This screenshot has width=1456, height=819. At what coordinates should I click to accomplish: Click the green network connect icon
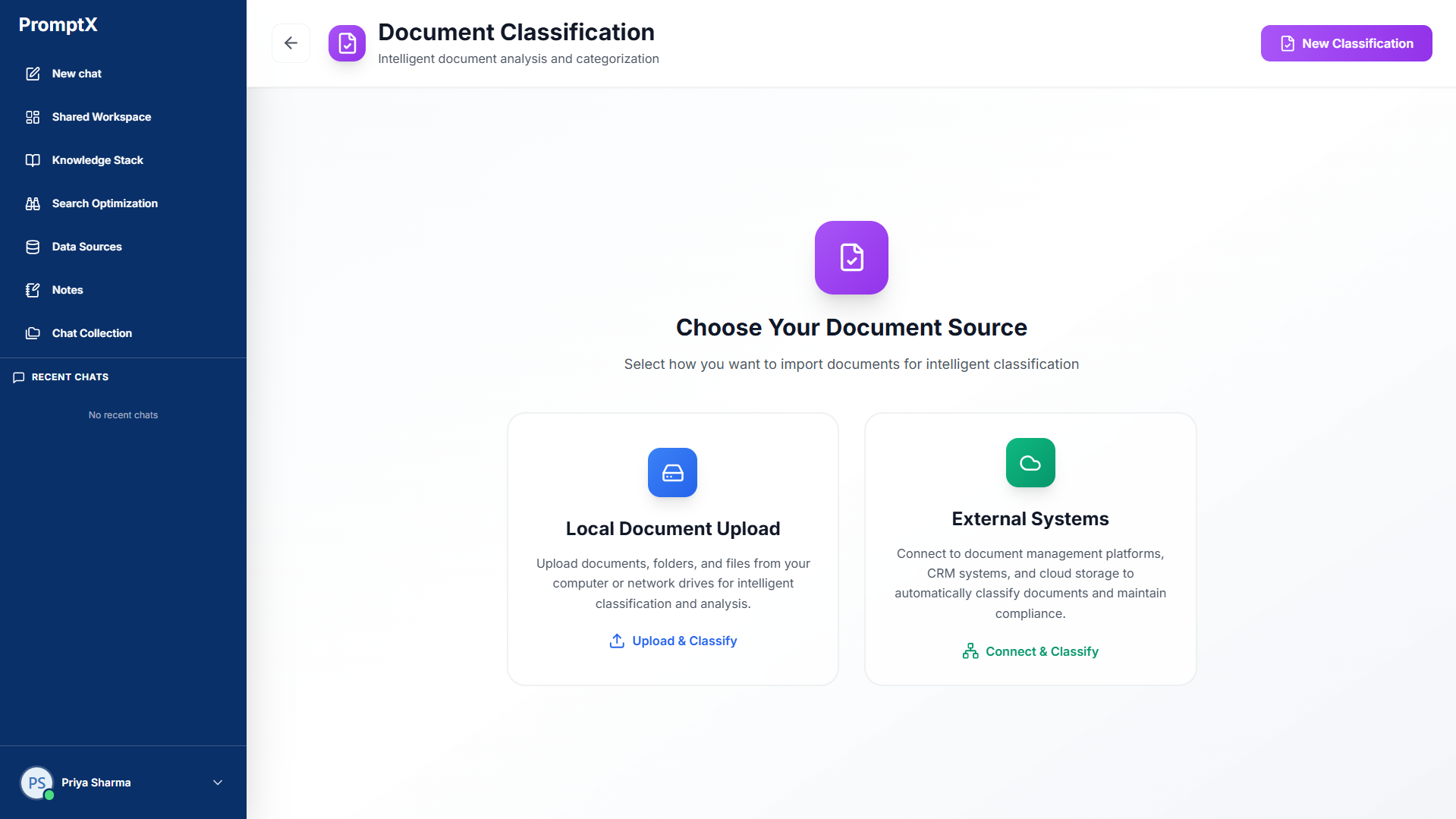(970, 651)
